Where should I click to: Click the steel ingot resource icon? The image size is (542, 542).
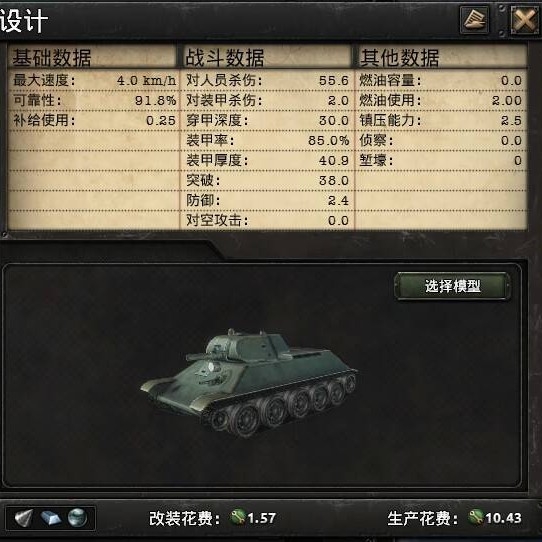tap(50, 518)
